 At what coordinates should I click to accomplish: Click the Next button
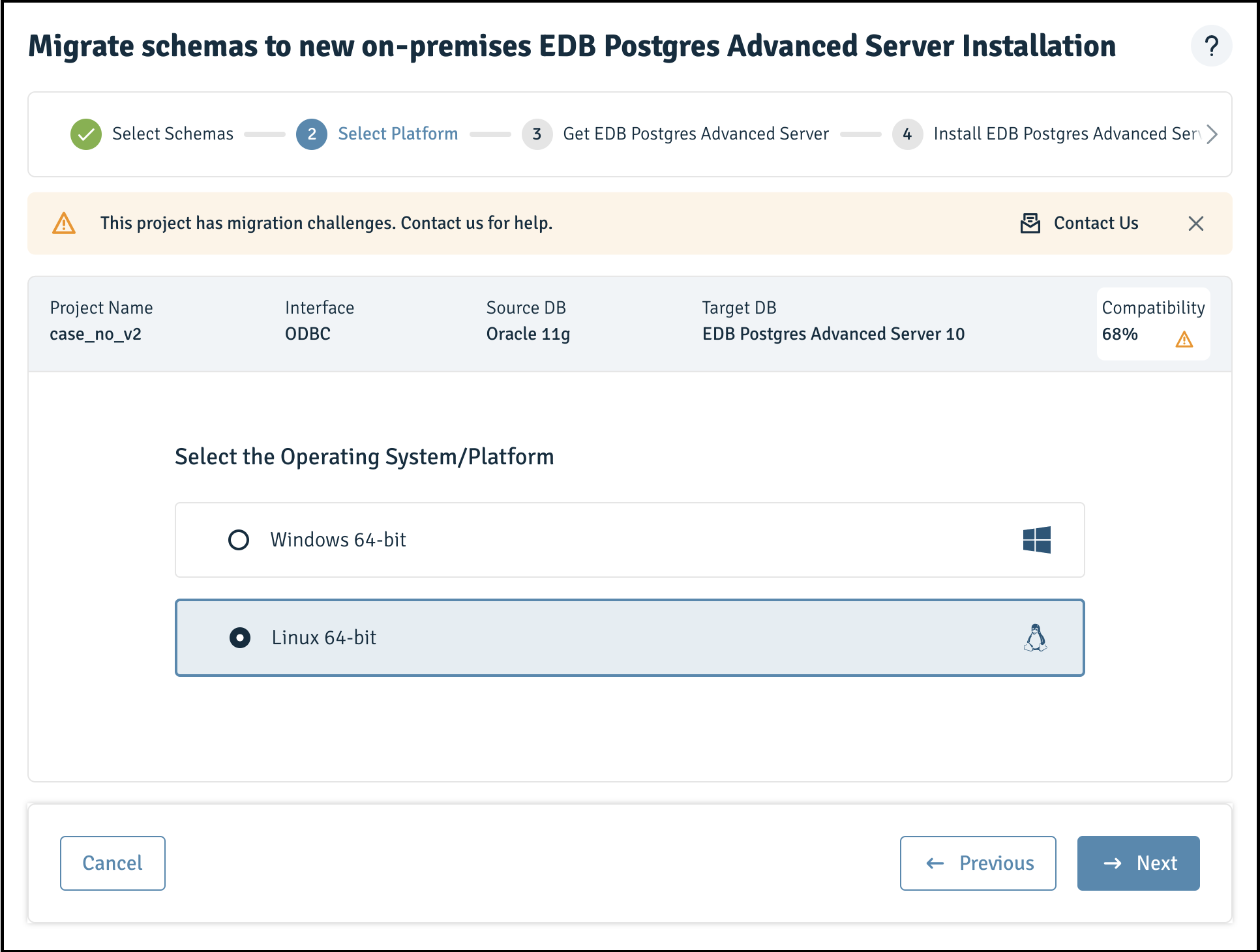pyautogui.click(x=1138, y=863)
